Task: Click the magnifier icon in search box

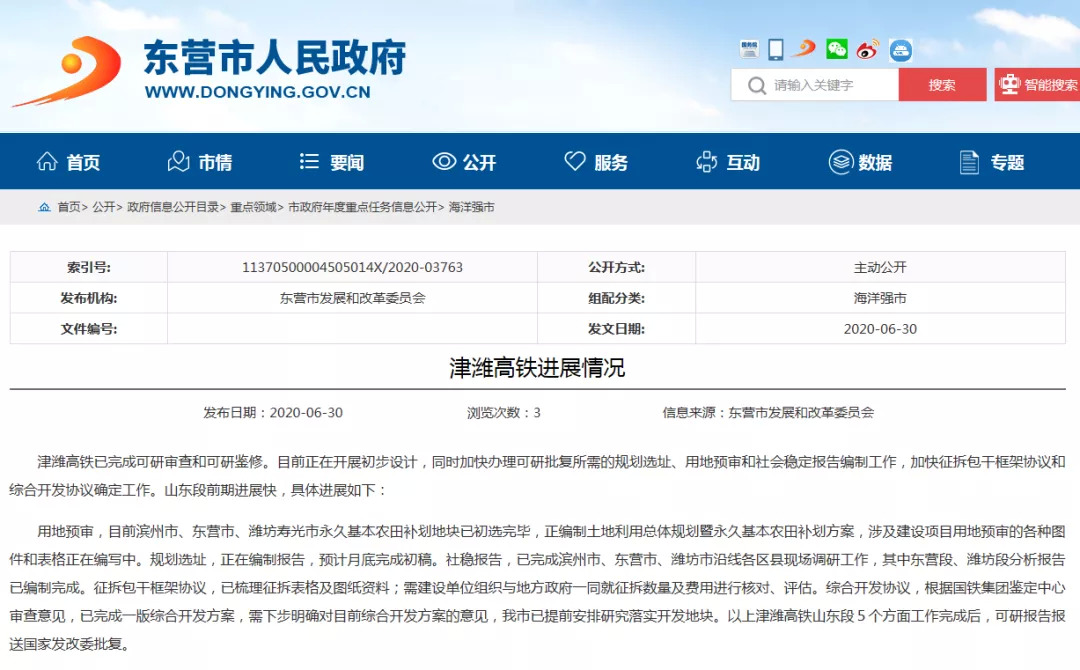Action: tap(756, 85)
